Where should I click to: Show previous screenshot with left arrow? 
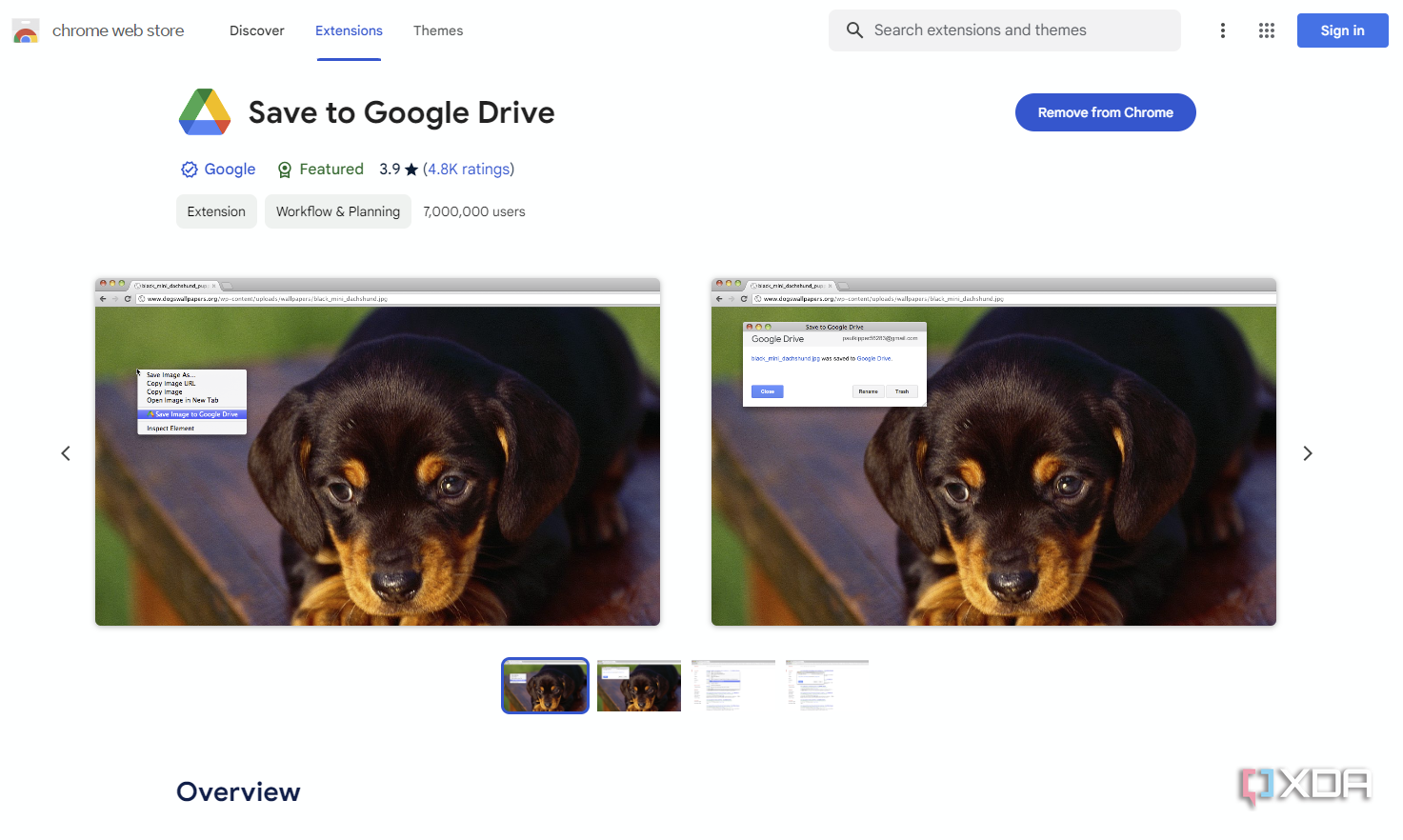[x=66, y=453]
